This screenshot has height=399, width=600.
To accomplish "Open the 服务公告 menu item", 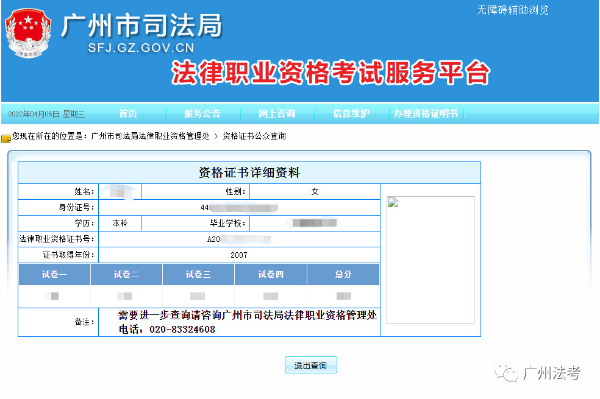I will tap(202, 114).
